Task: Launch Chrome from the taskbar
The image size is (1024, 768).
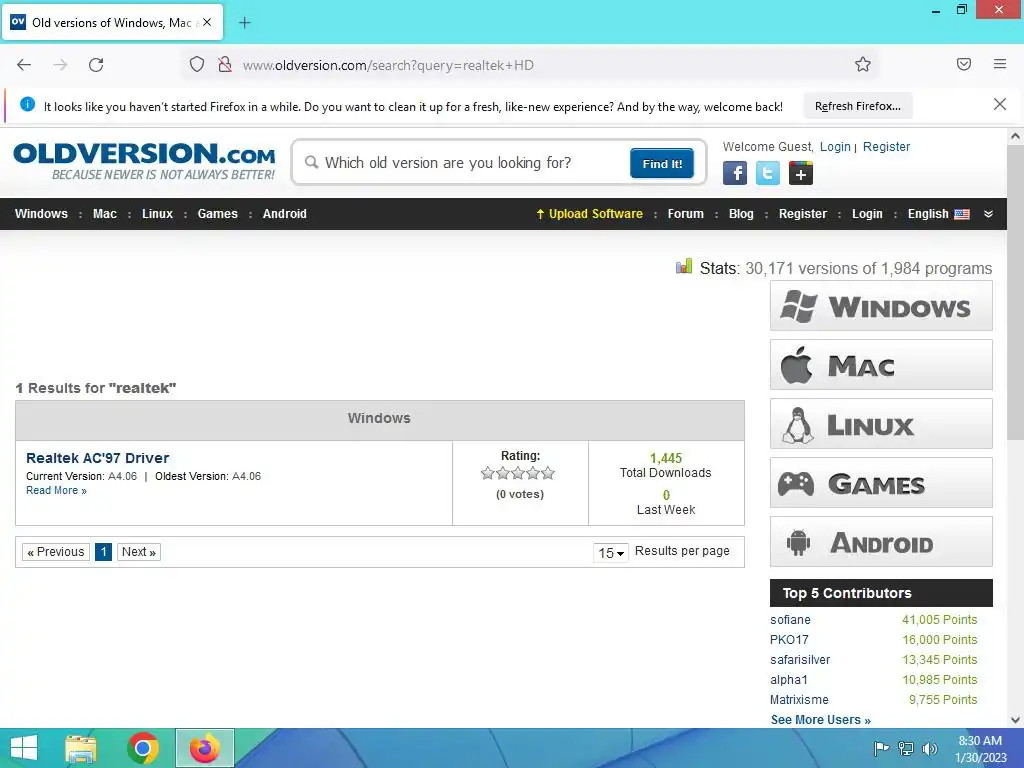Action: coord(143,748)
